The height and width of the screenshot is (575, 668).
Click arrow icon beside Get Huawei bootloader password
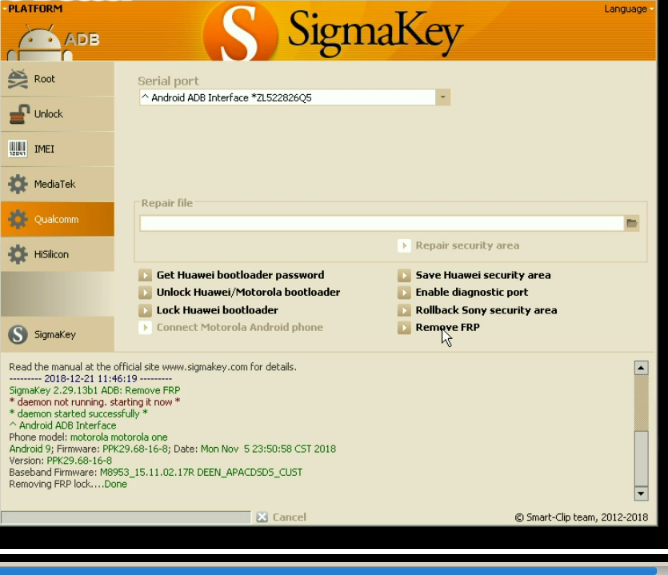tap(145, 275)
